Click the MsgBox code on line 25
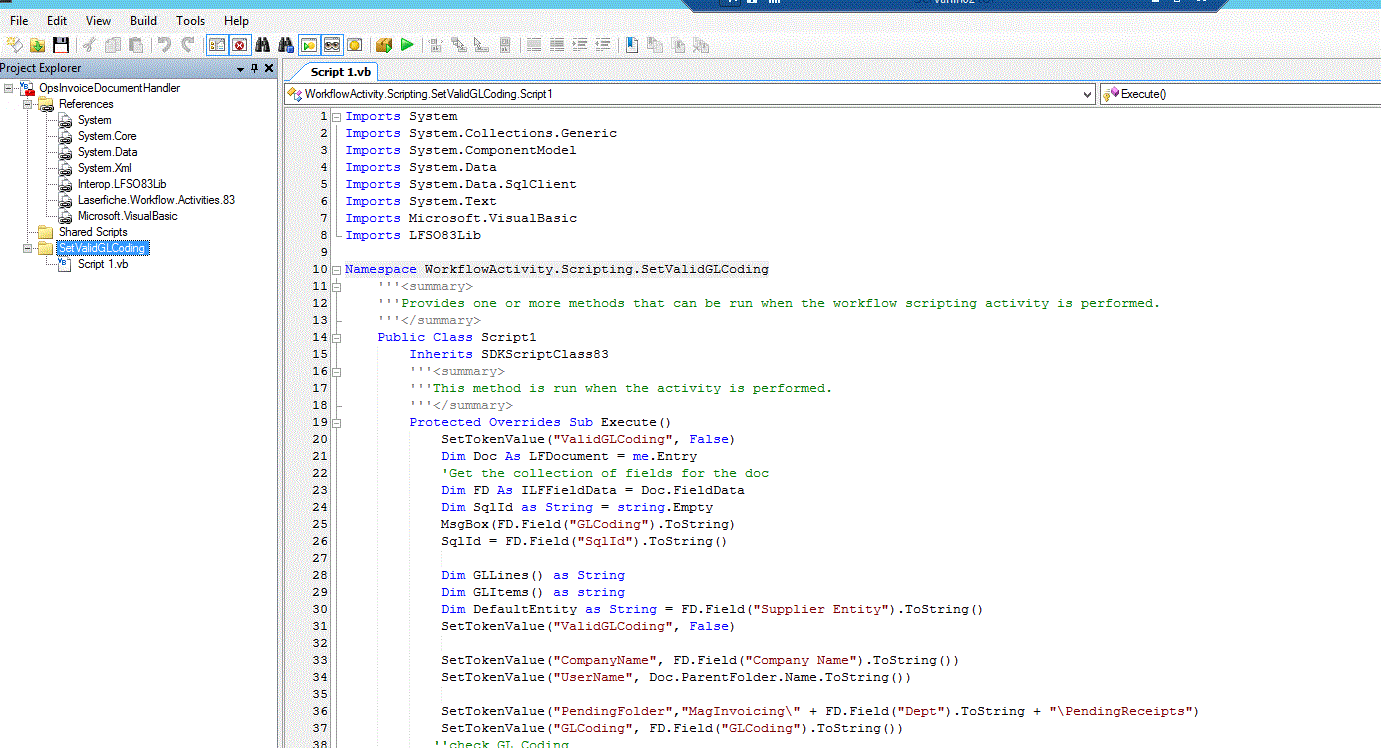This screenshot has width=1381, height=748. (588, 524)
